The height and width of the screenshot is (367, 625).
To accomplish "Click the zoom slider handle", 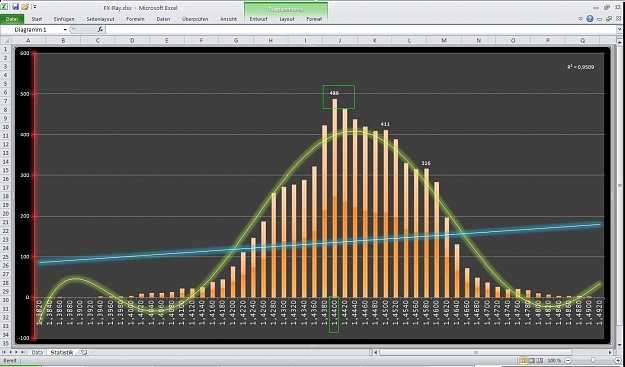I will click(594, 361).
